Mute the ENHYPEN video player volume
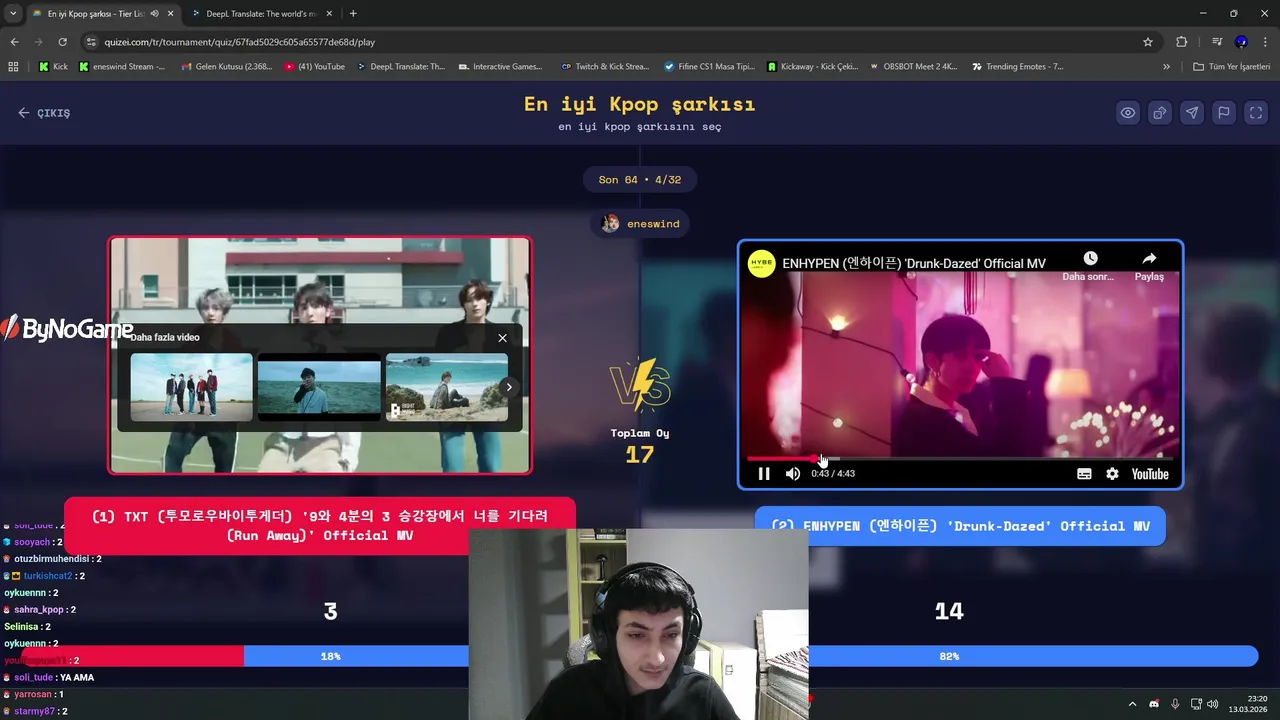This screenshot has width=1280, height=720. pos(793,474)
